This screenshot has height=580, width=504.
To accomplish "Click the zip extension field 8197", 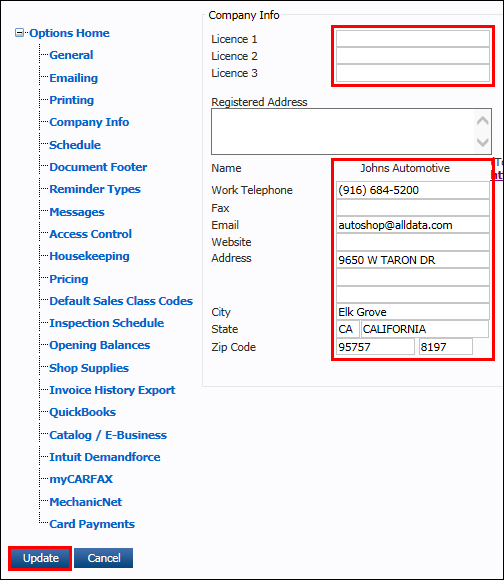I will pyautogui.click(x=446, y=347).
